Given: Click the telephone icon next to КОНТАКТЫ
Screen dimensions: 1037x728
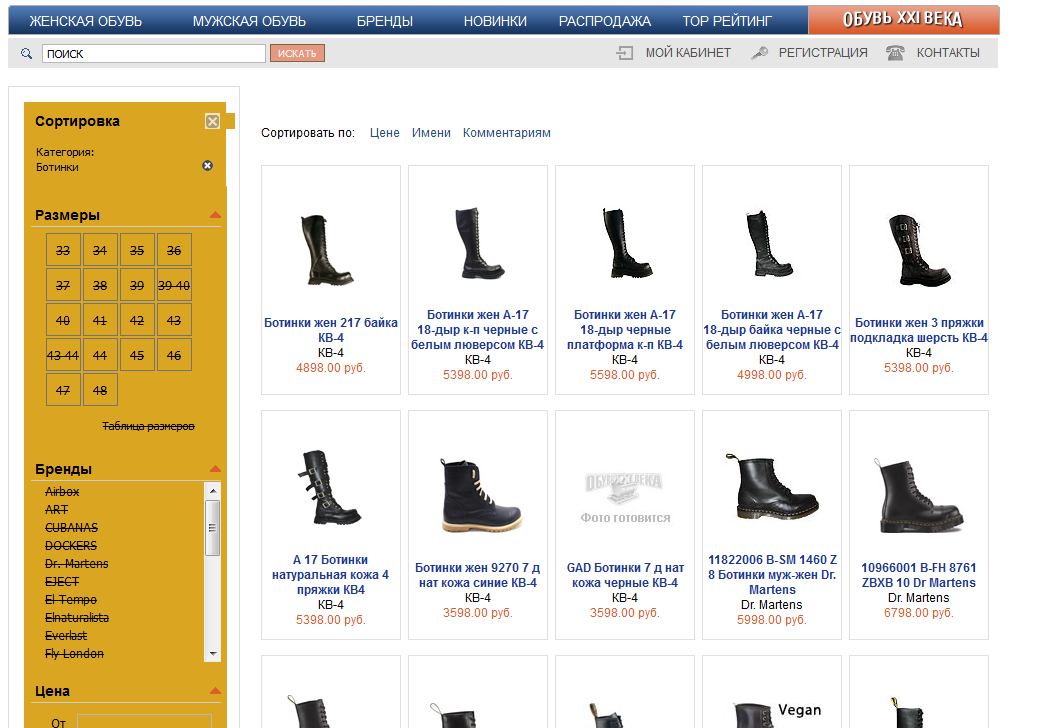Looking at the screenshot, I should (895, 53).
